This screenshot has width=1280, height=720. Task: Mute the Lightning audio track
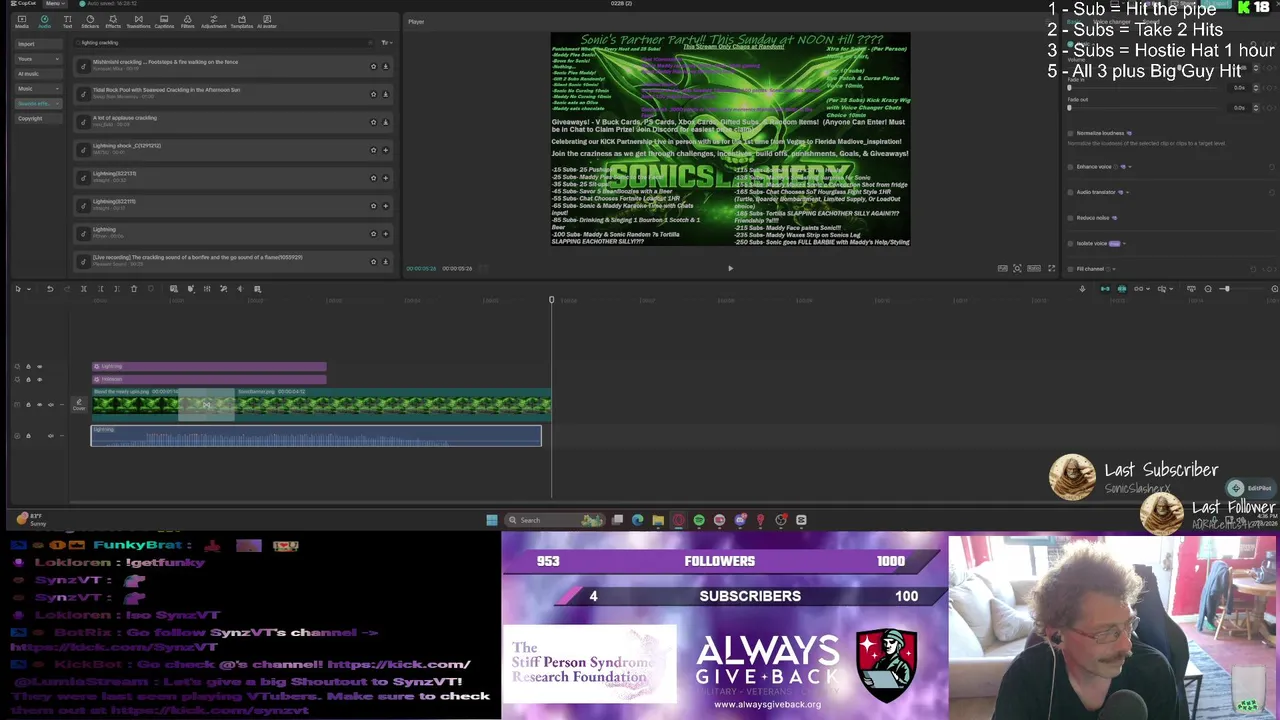pos(50,436)
